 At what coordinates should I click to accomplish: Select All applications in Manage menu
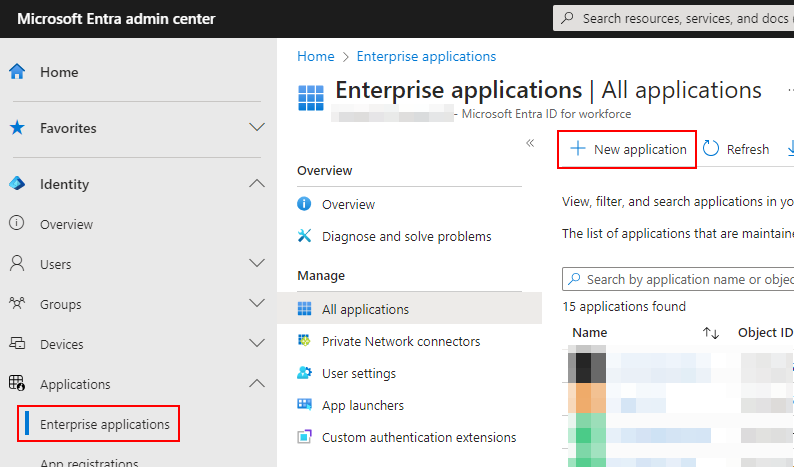click(409, 309)
